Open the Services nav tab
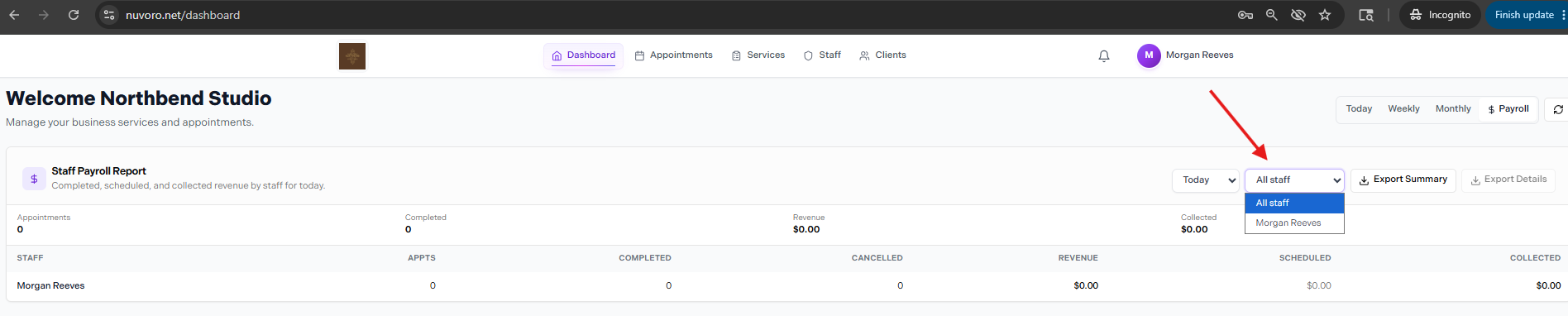Viewport: 1568px width, 316px height. [758, 55]
